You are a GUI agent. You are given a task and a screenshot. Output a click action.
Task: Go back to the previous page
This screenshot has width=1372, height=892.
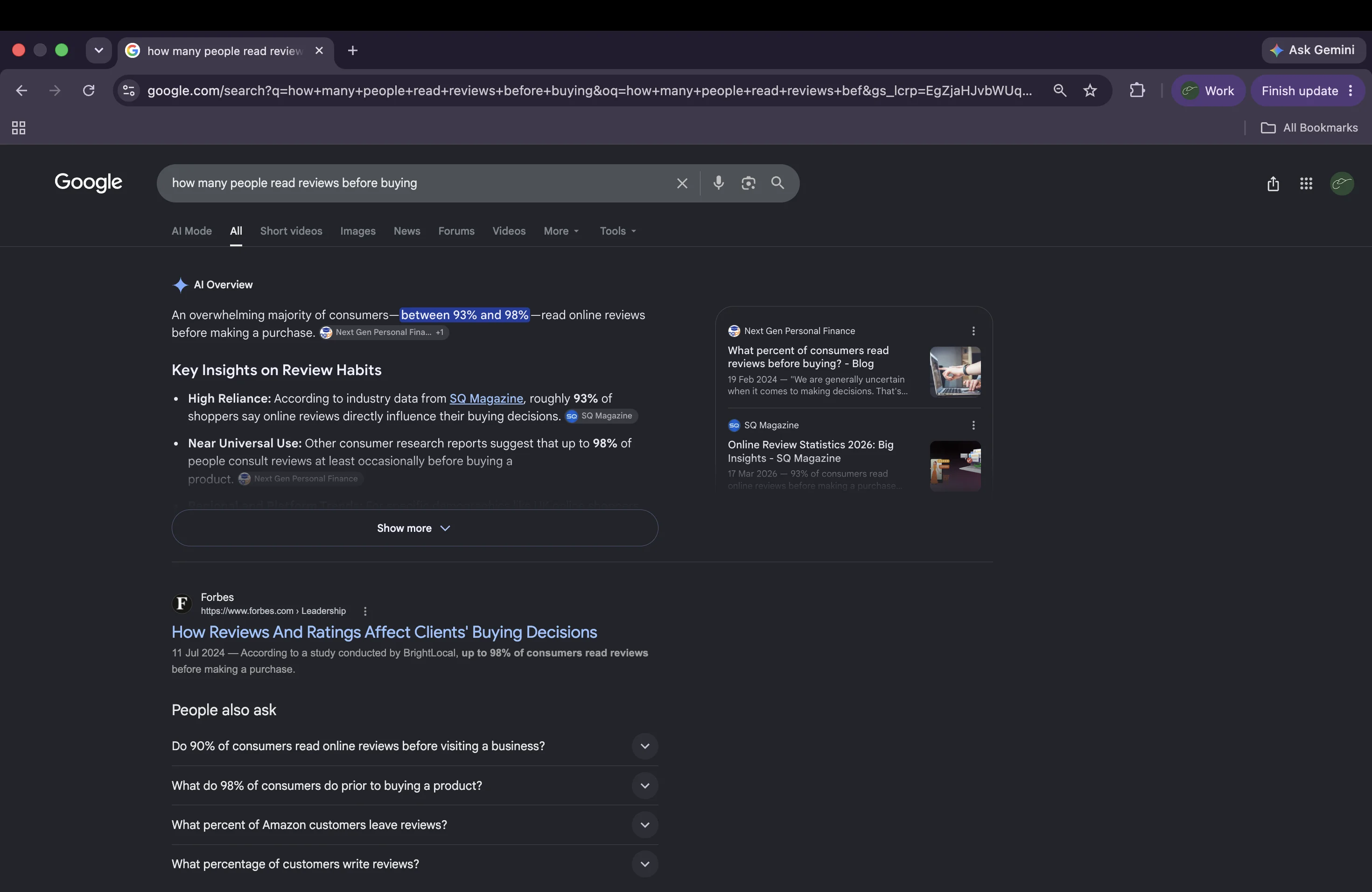tap(21, 91)
